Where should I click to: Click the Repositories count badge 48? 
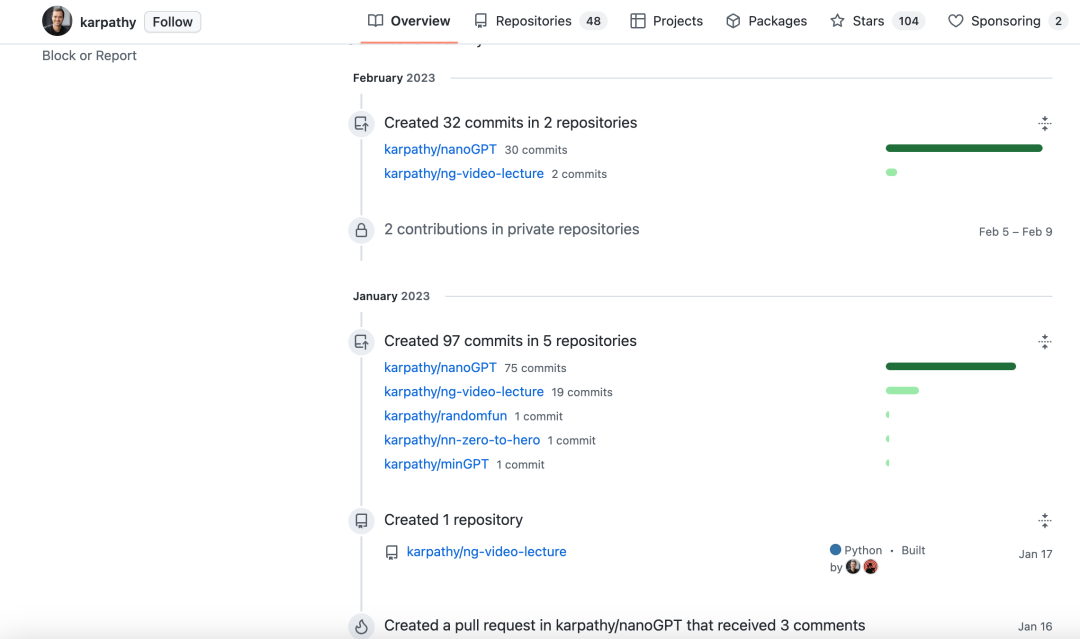coord(593,21)
